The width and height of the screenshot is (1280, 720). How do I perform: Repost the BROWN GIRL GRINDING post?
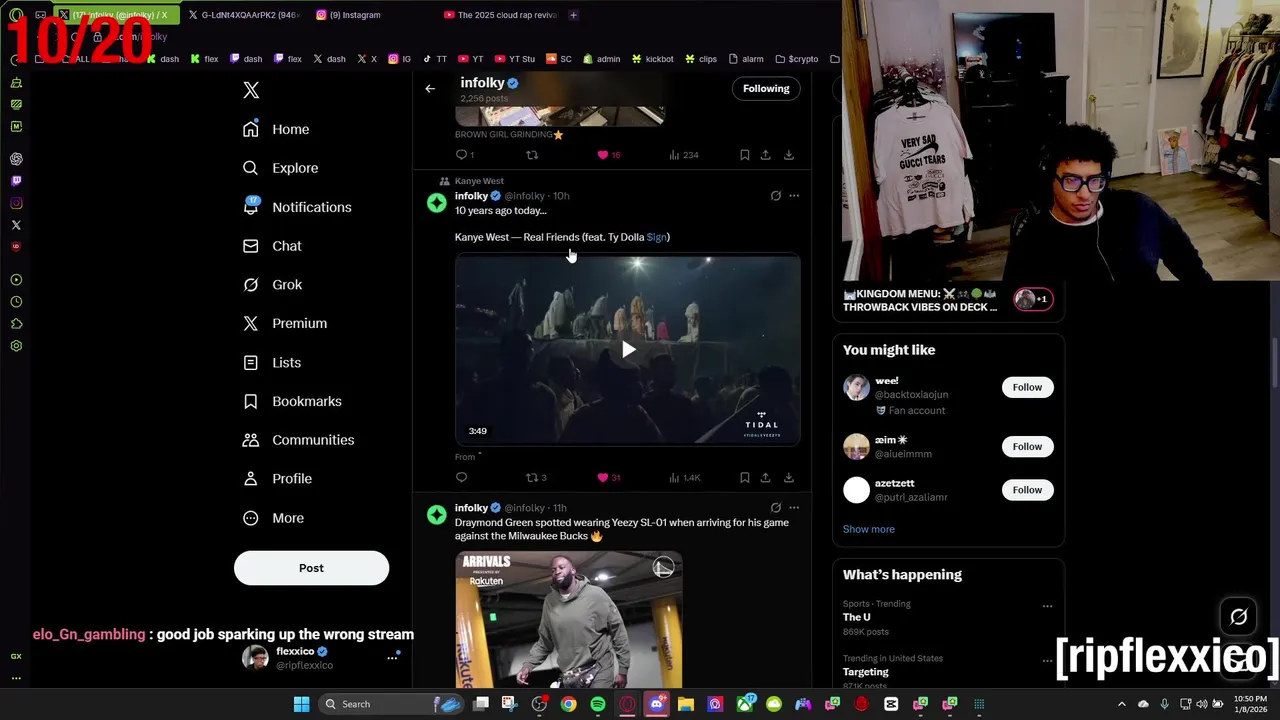click(532, 155)
